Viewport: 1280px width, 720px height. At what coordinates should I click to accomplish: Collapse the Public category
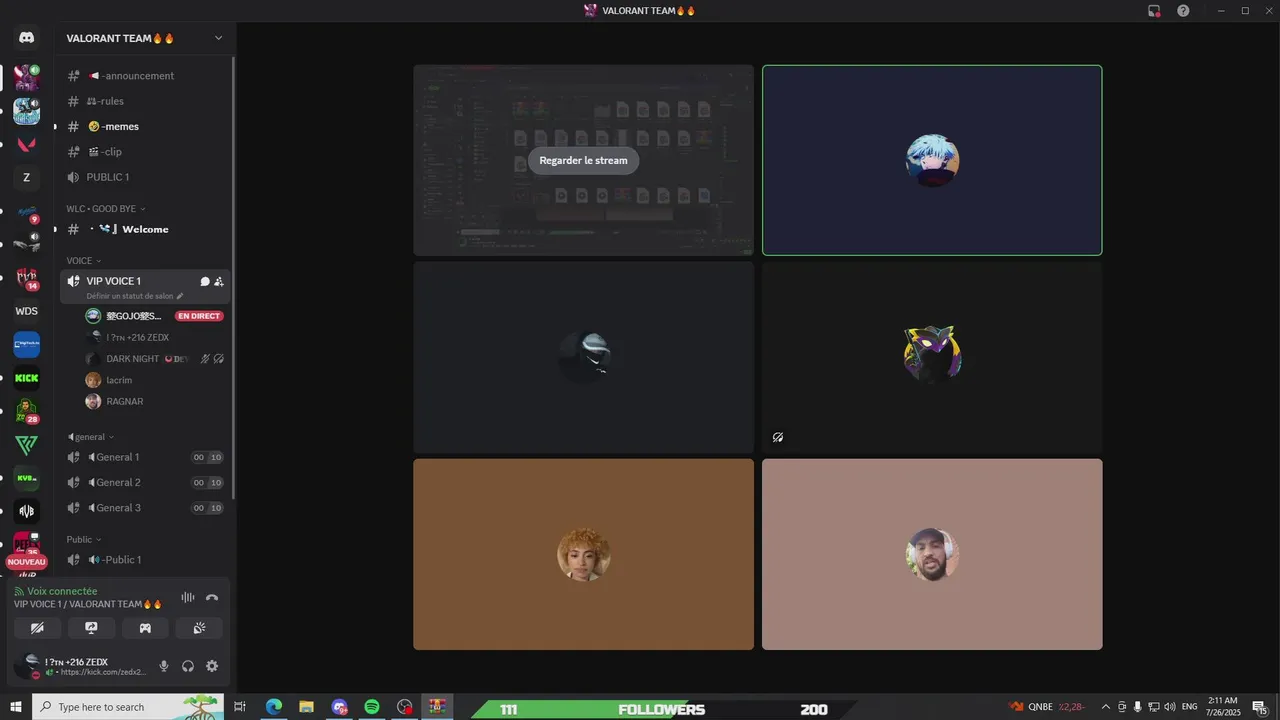tap(84, 539)
